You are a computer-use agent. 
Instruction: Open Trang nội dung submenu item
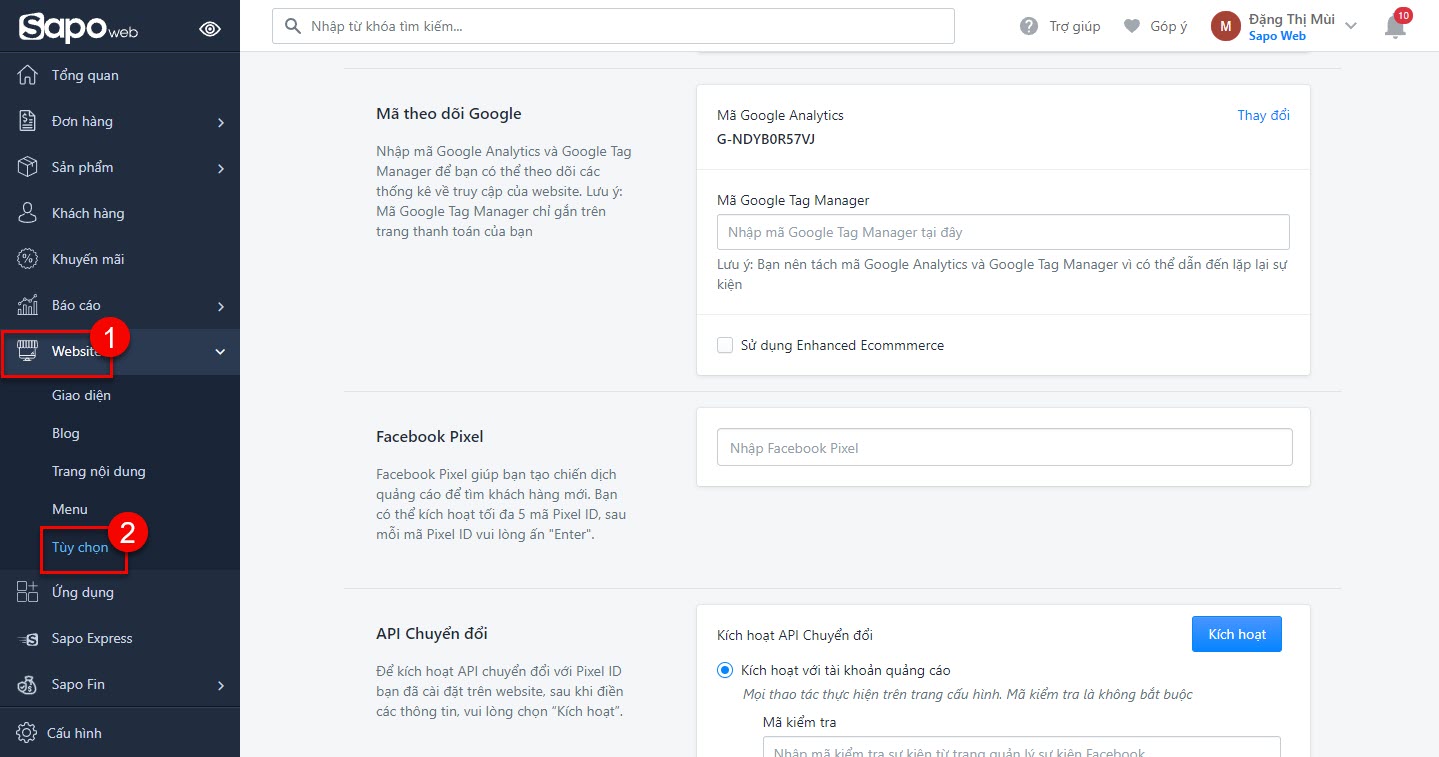99,471
